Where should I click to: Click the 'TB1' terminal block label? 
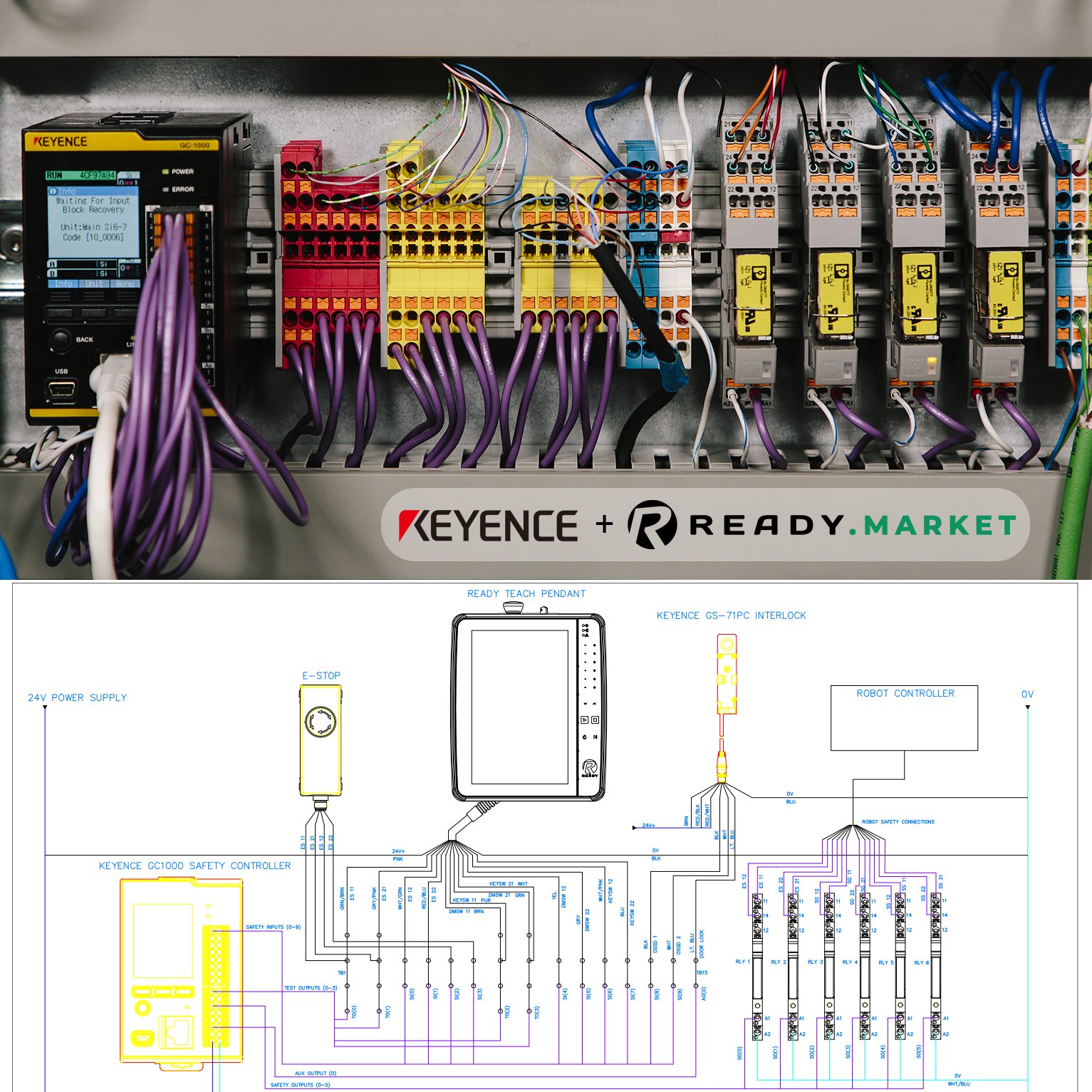(342, 972)
